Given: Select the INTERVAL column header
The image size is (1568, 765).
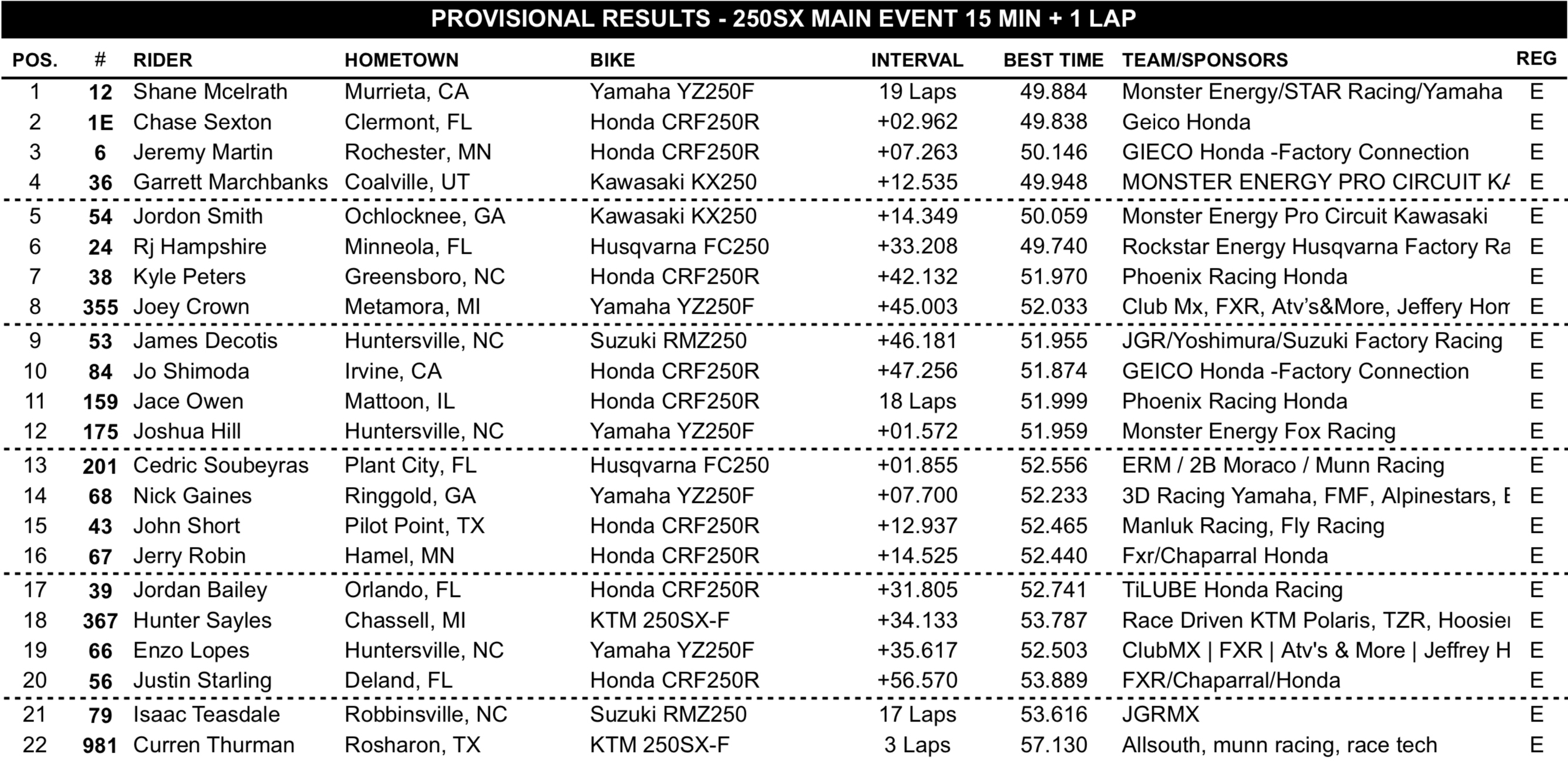Looking at the screenshot, I should point(917,60).
